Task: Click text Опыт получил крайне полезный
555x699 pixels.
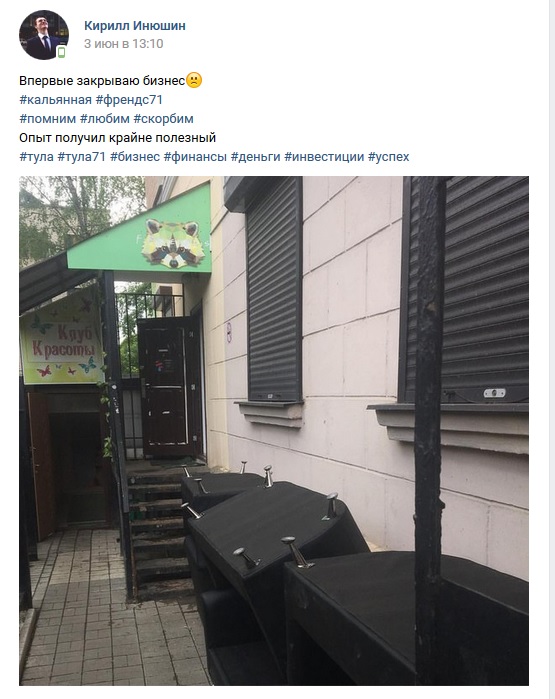Action: [x=118, y=138]
